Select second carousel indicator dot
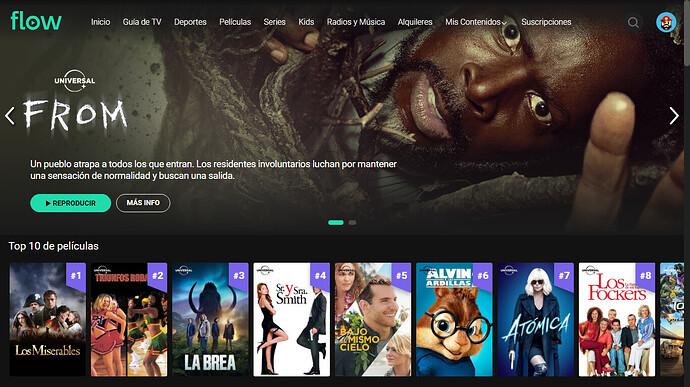The width and height of the screenshot is (690, 387). (x=352, y=222)
